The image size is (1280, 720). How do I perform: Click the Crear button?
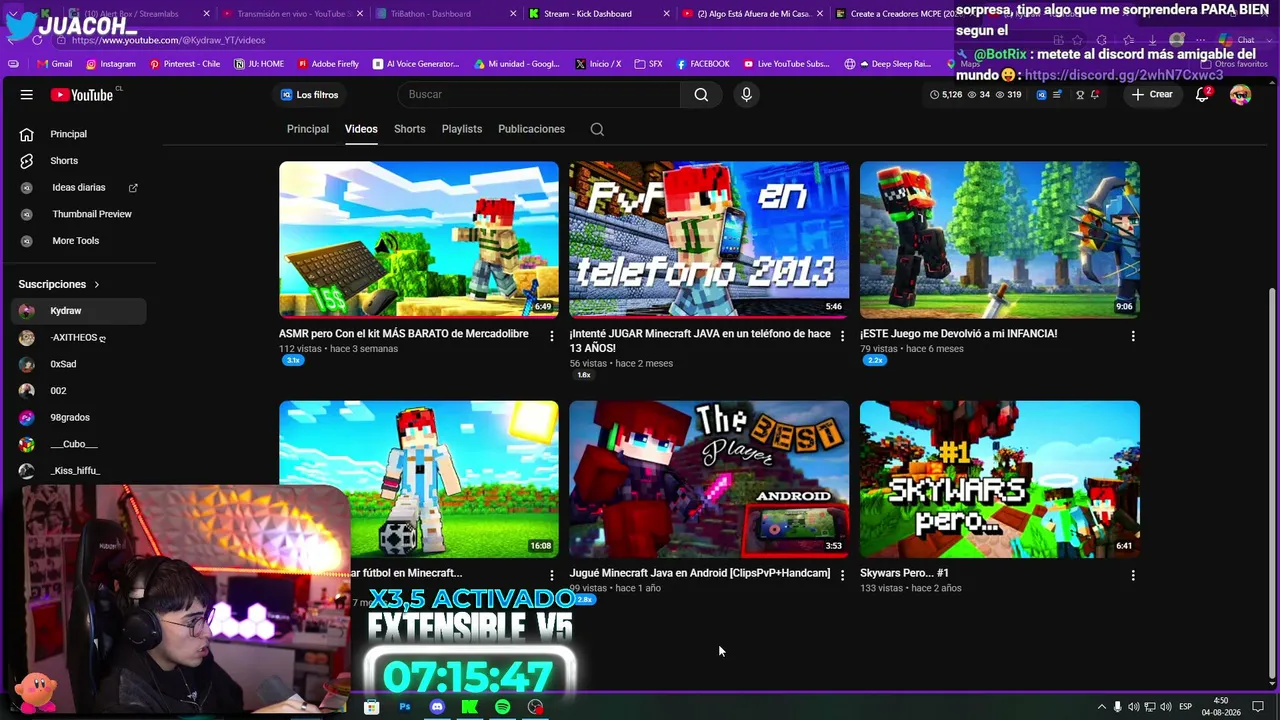pos(1151,95)
